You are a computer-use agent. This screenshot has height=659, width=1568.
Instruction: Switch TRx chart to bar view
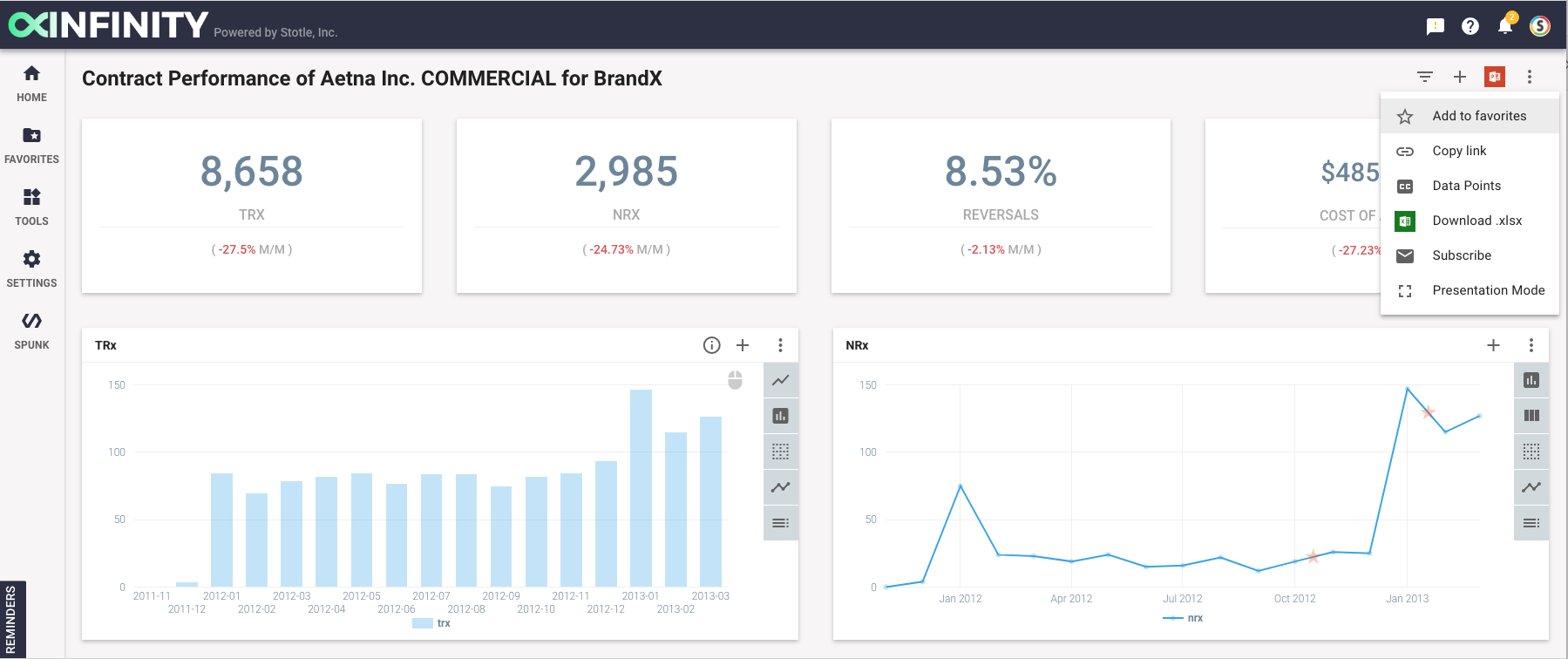pos(781,416)
